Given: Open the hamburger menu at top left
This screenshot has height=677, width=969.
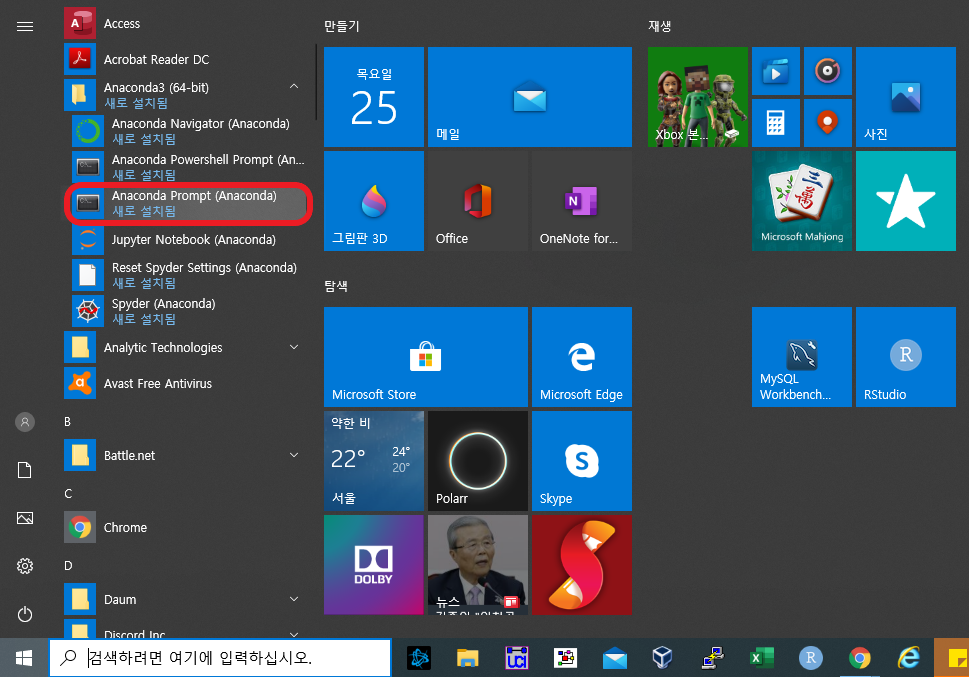Looking at the screenshot, I should [x=25, y=27].
